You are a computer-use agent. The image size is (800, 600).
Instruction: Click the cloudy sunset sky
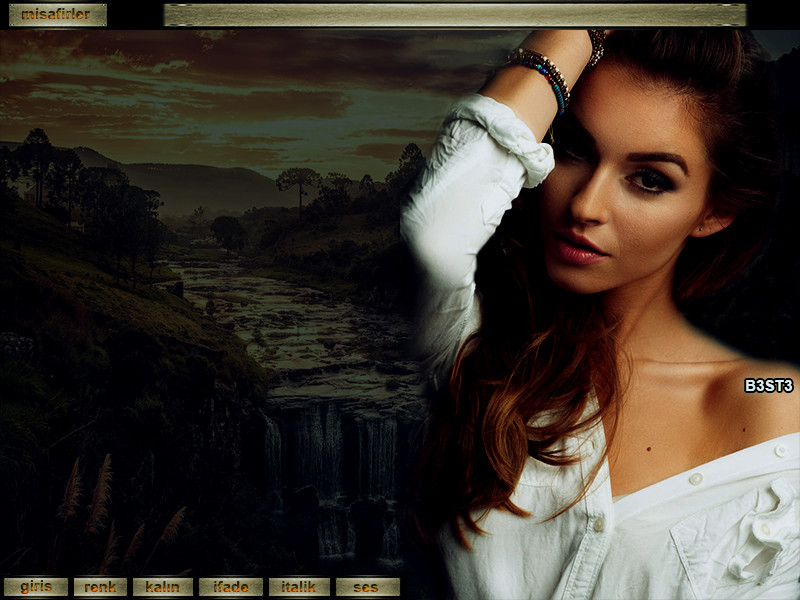pyautogui.click(x=250, y=90)
